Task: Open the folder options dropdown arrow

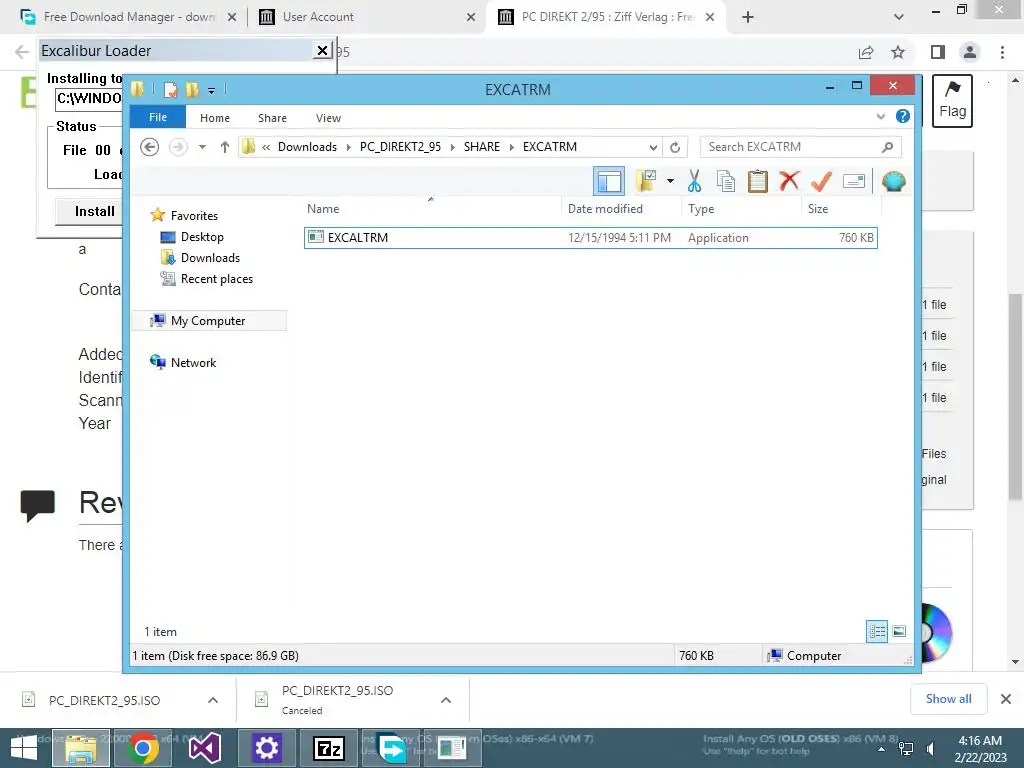Action: (670, 181)
